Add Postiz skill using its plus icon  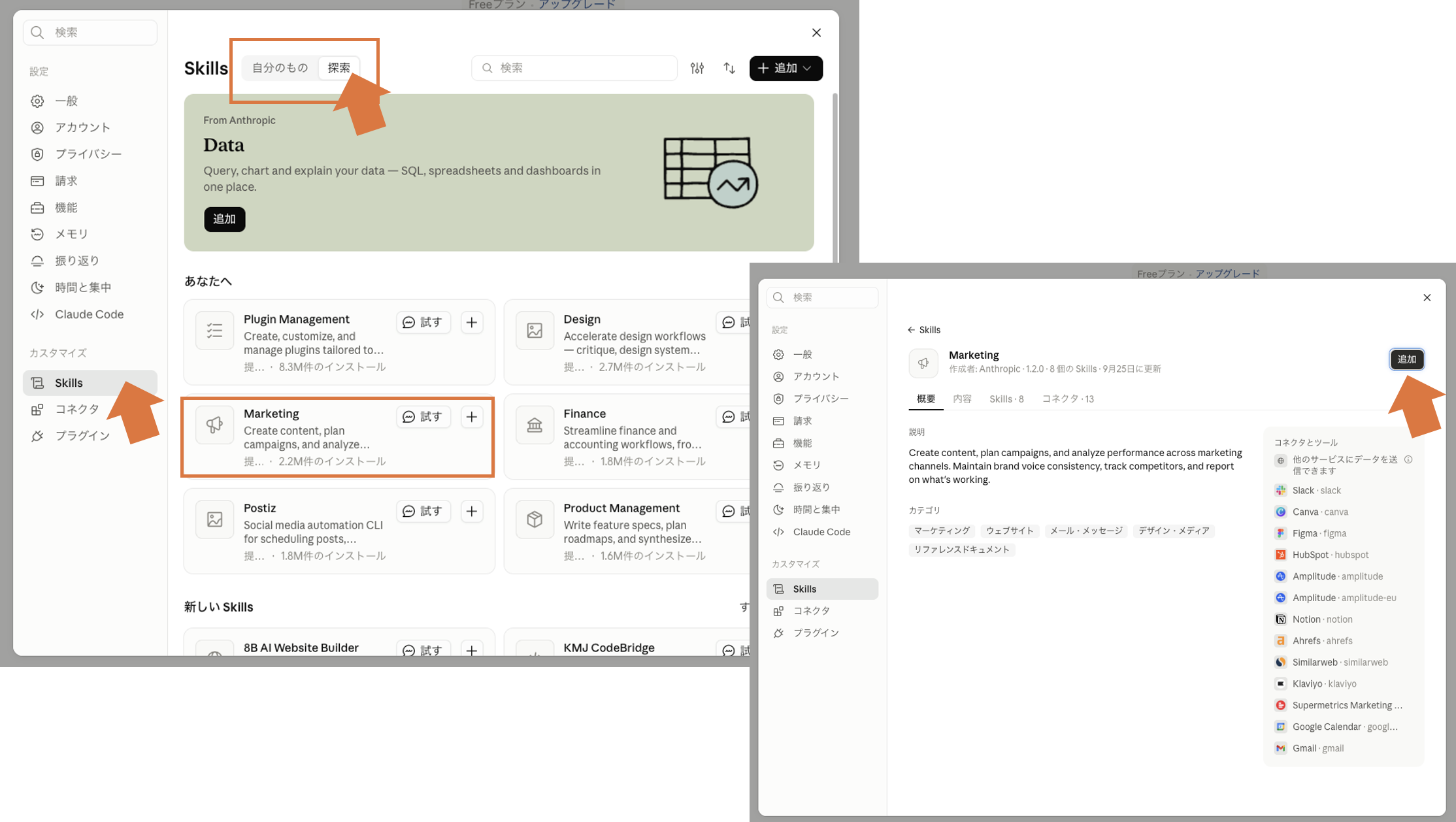click(472, 511)
